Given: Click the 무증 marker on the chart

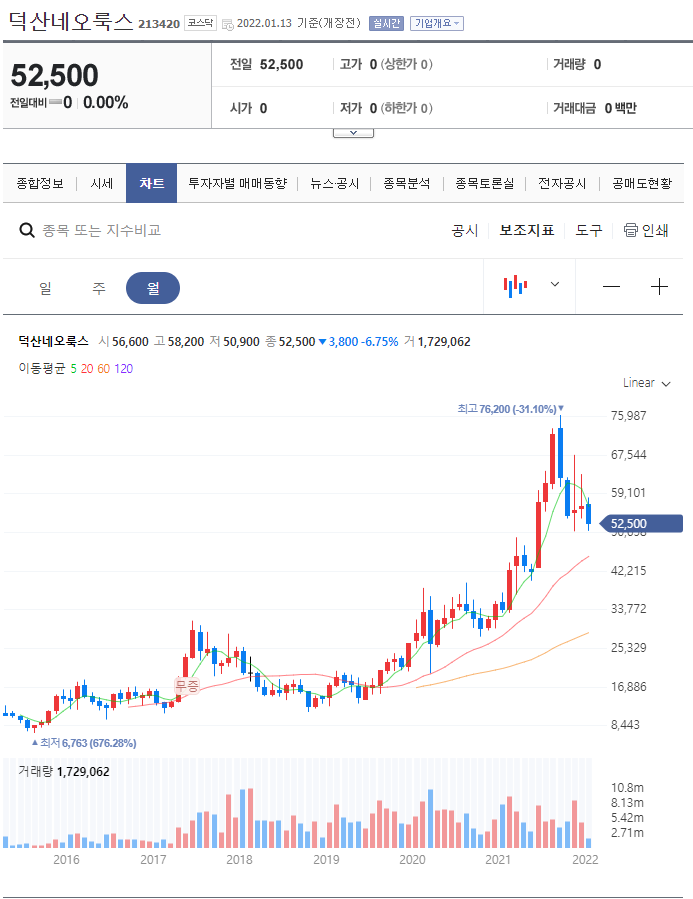Looking at the screenshot, I should coord(187,685).
